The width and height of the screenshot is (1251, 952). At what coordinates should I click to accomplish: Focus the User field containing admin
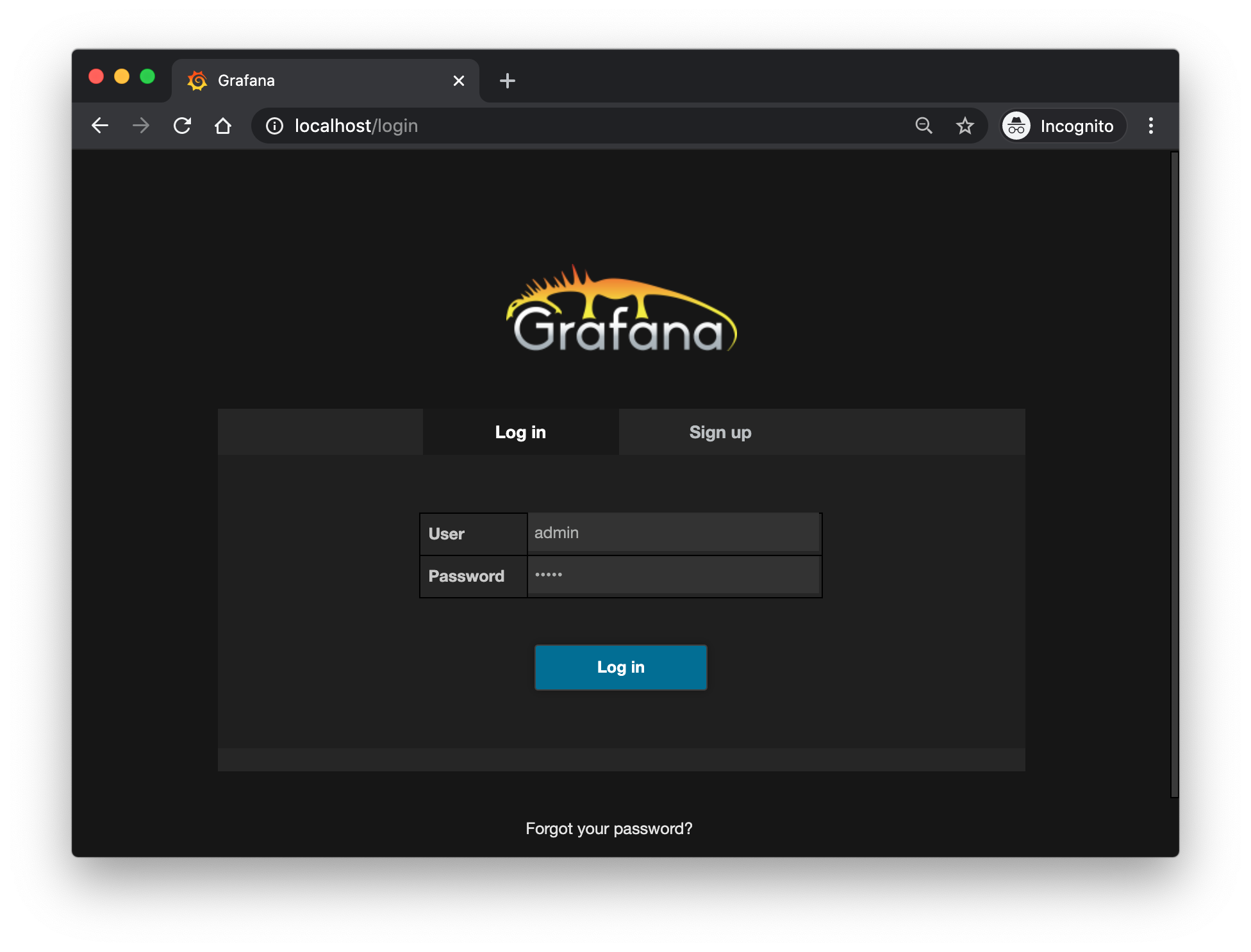(674, 533)
